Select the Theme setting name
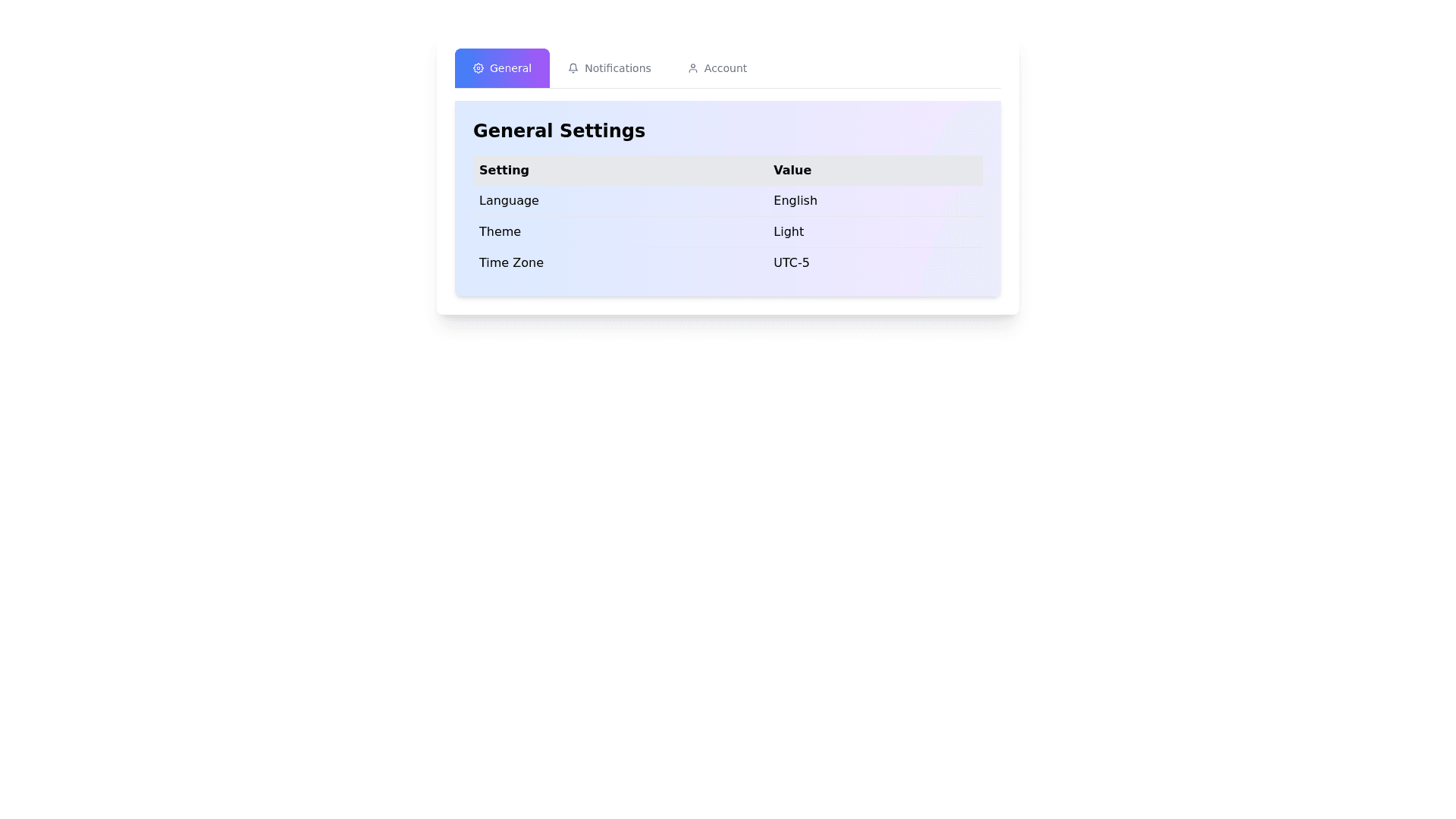The image size is (1456, 819). (x=500, y=232)
